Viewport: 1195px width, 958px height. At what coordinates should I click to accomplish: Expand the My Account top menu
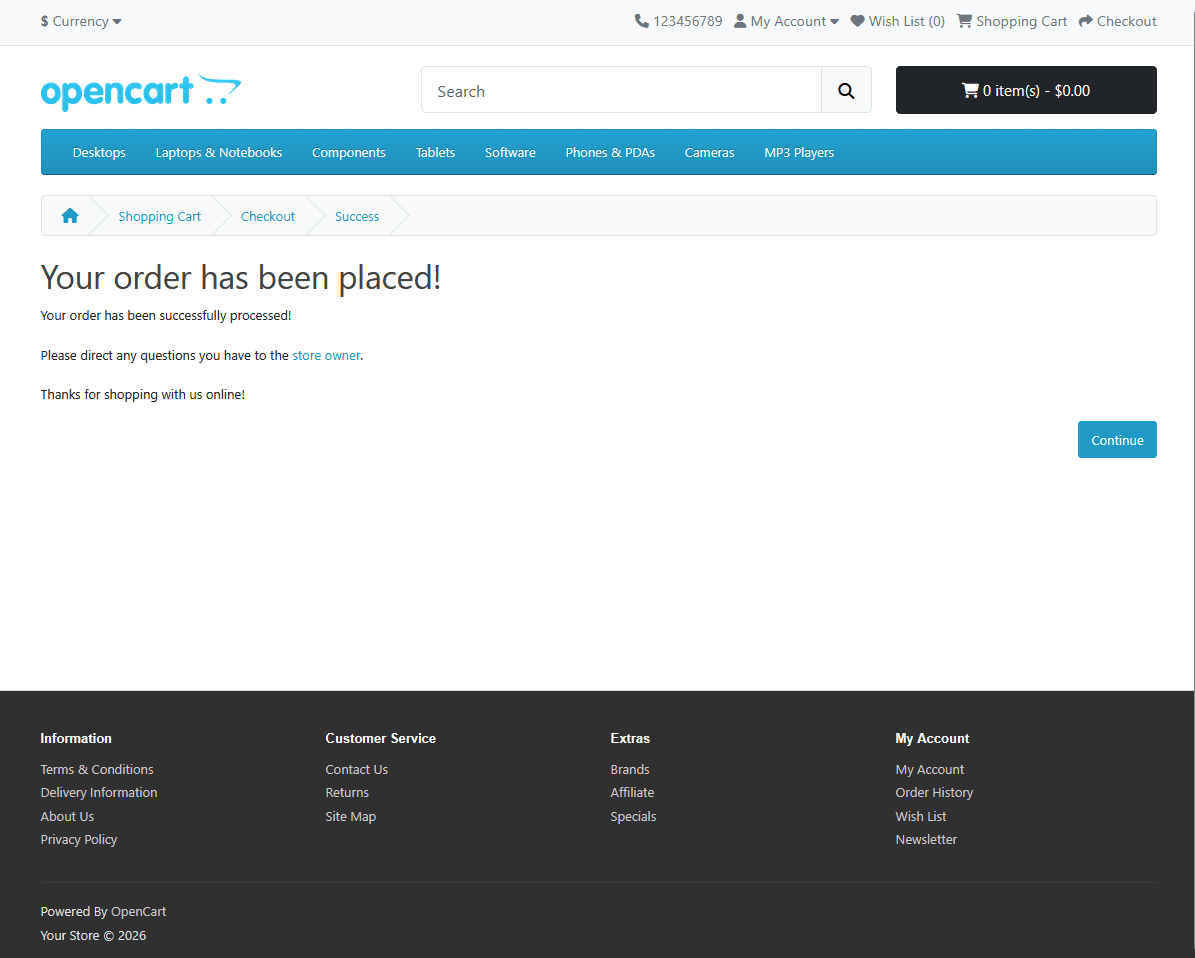click(x=787, y=21)
